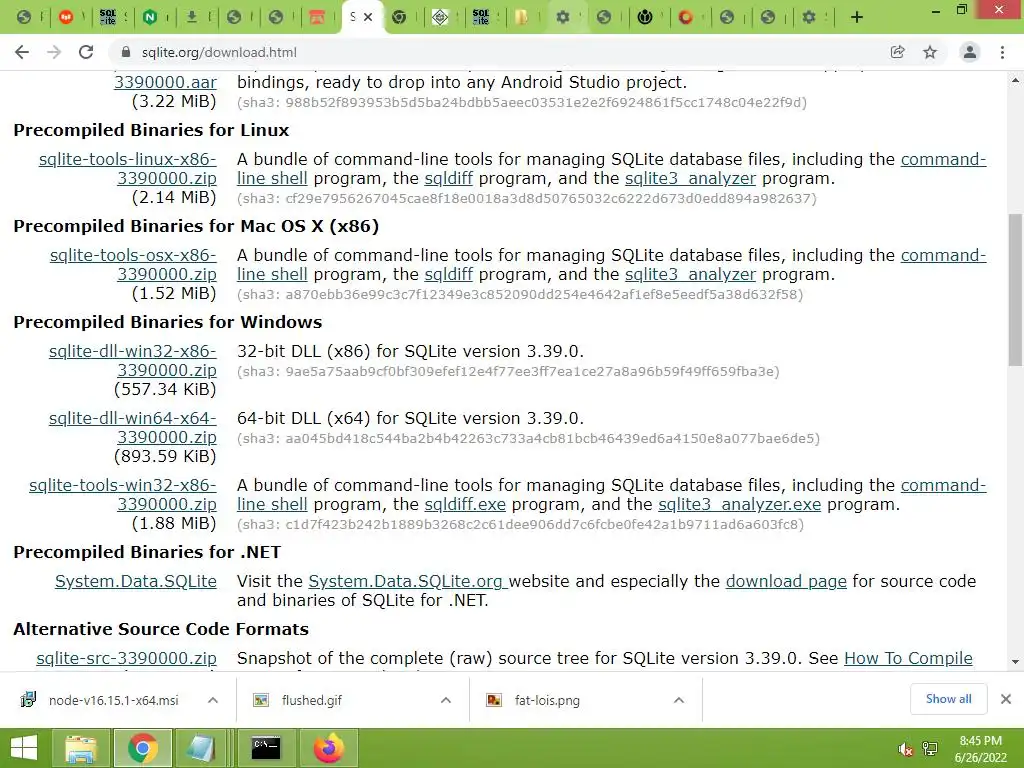The width and height of the screenshot is (1024, 768).
Task: Go back to the previous page
Action: [22, 52]
